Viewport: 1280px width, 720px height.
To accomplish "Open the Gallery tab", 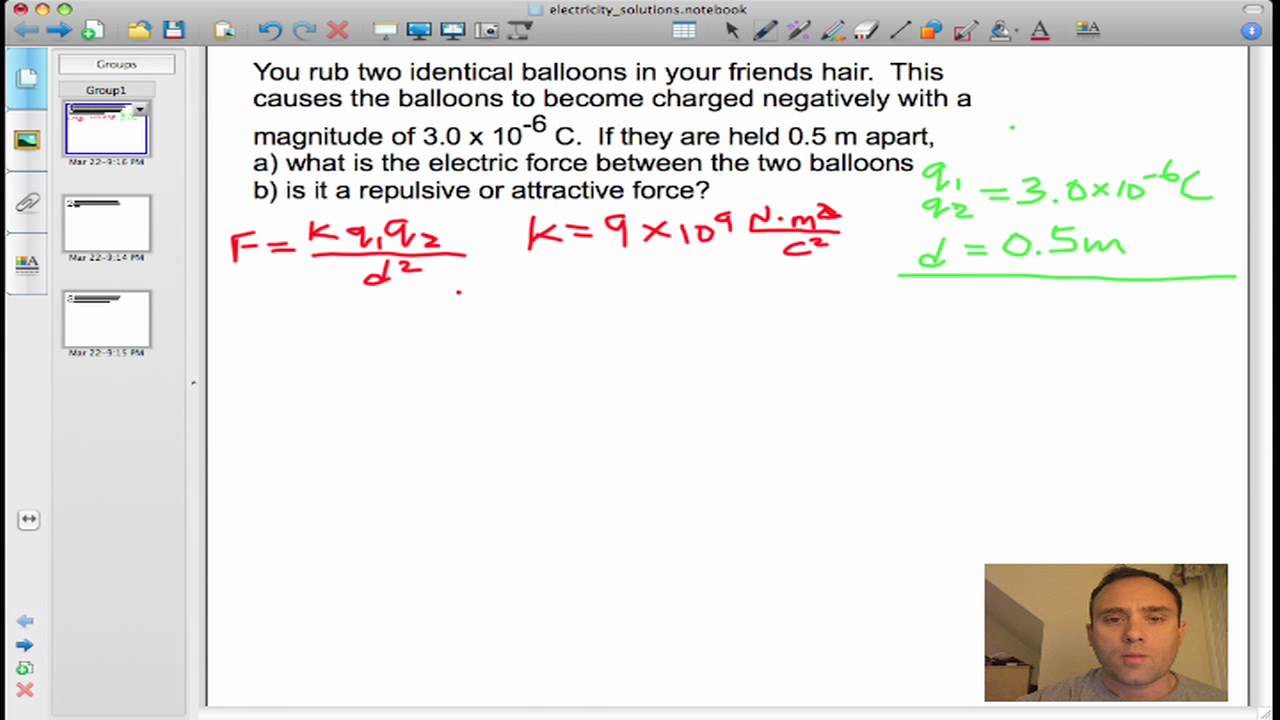I will pos(27,139).
